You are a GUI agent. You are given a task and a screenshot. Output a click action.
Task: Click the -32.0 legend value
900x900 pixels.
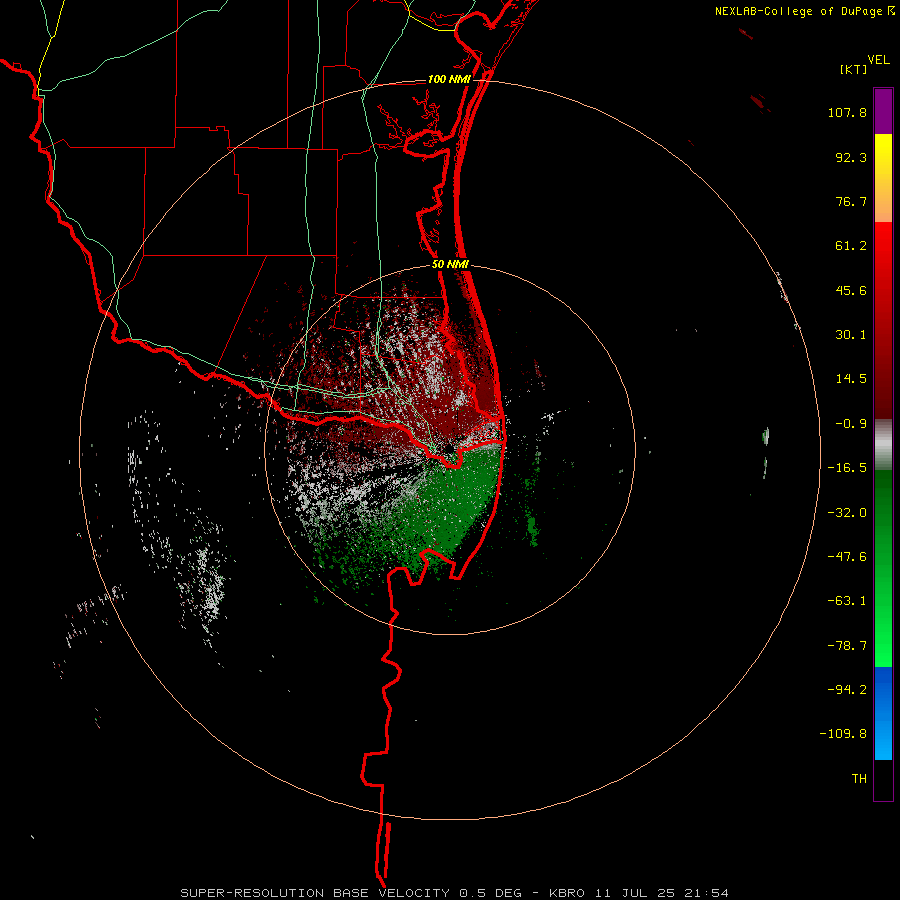coord(847,513)
